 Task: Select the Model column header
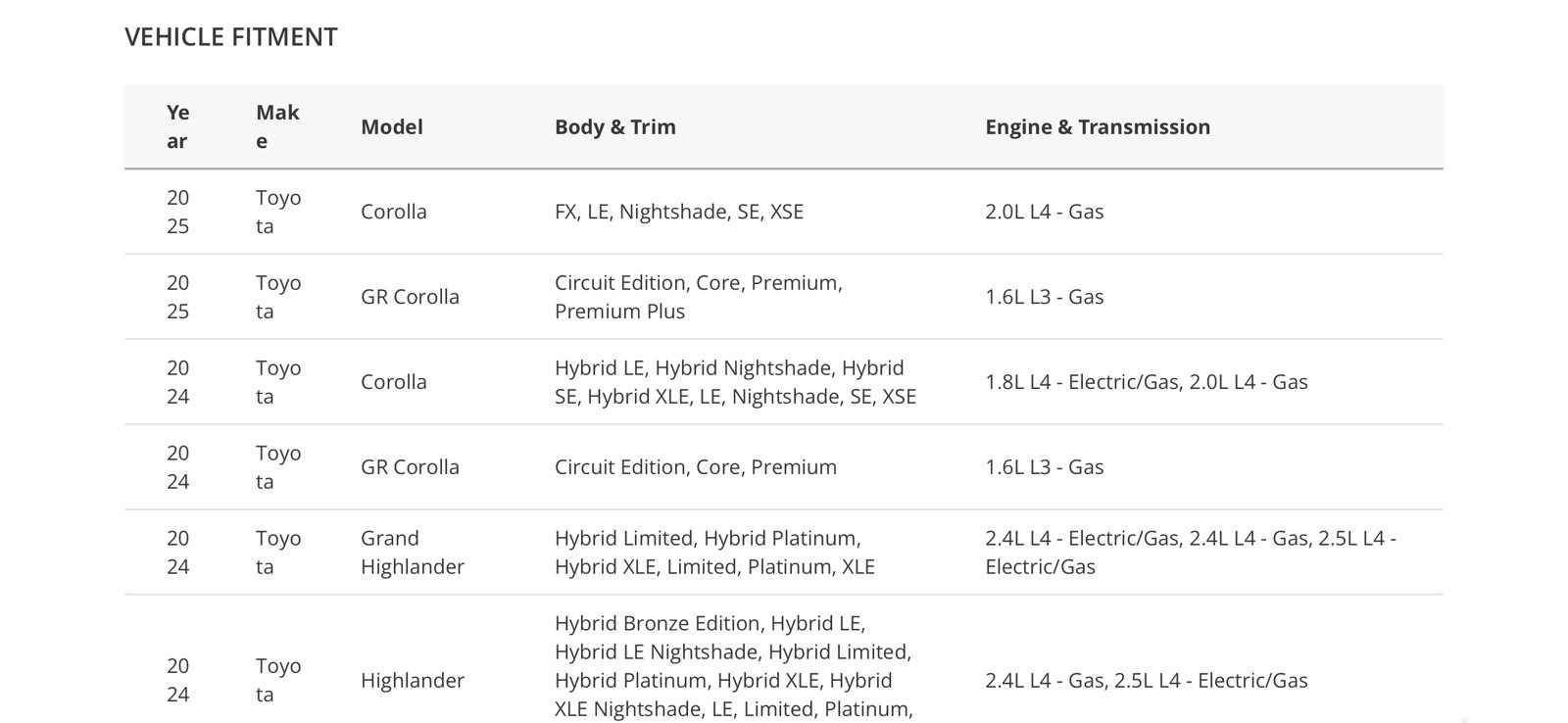392,126
